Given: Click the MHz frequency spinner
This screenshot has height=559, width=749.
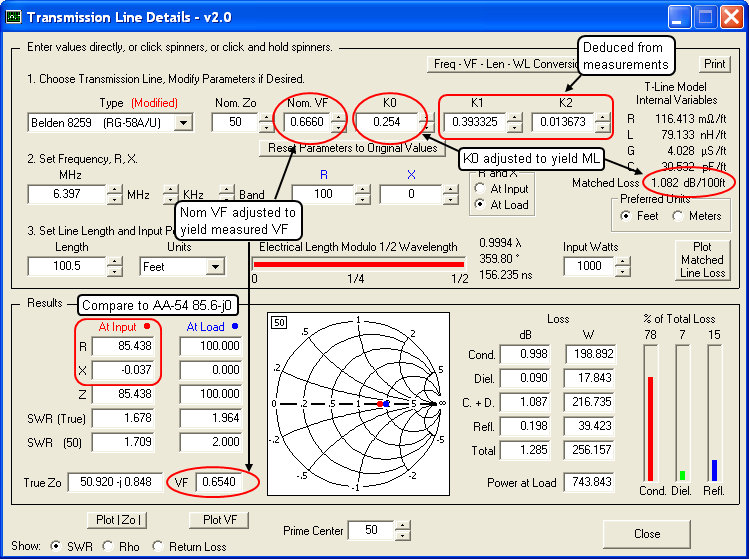Looking at the screenshot, I should [x=115, y=194].
